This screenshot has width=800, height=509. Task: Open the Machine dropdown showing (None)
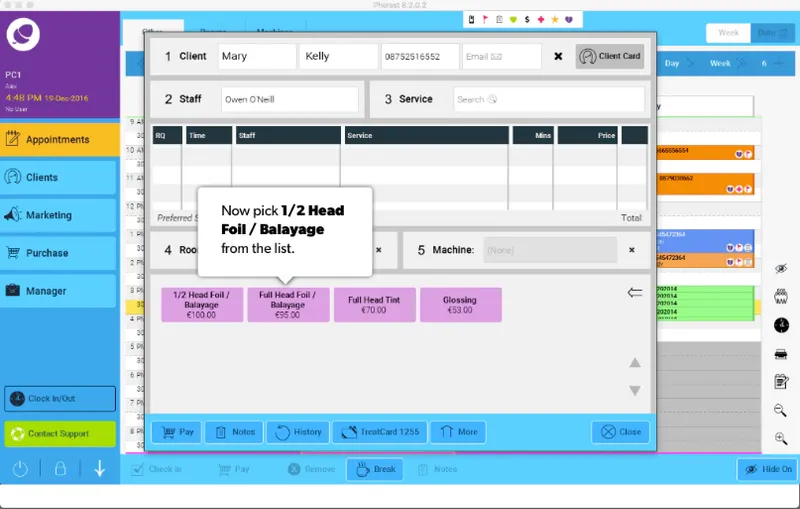(550, 250)
